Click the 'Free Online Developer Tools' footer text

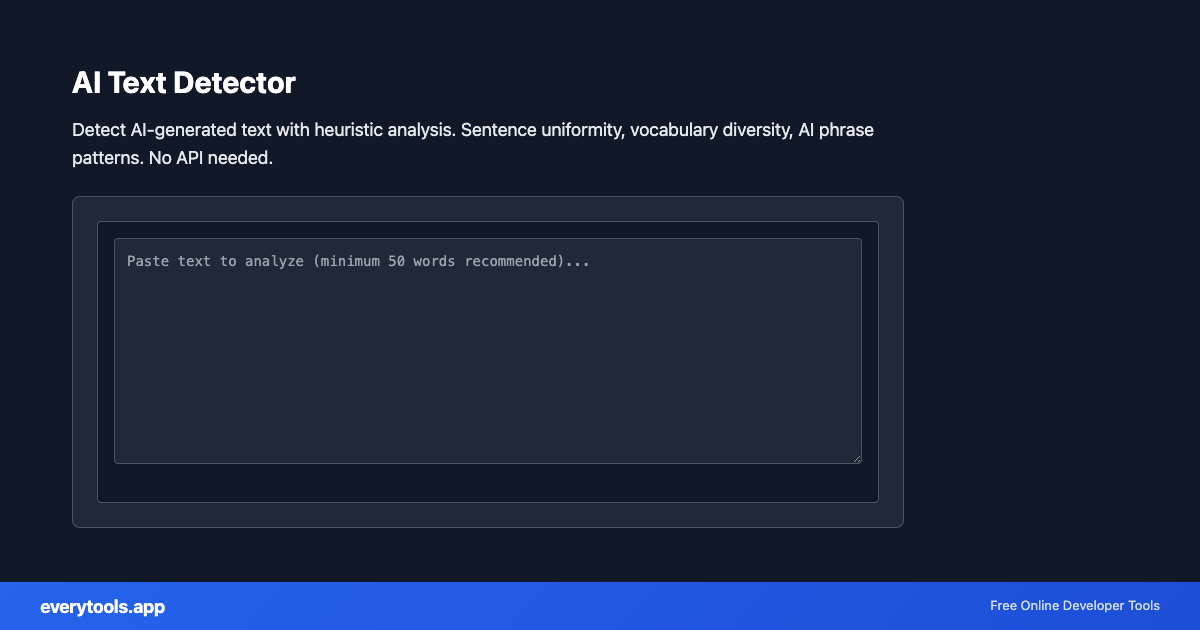tap(1074, 606)
